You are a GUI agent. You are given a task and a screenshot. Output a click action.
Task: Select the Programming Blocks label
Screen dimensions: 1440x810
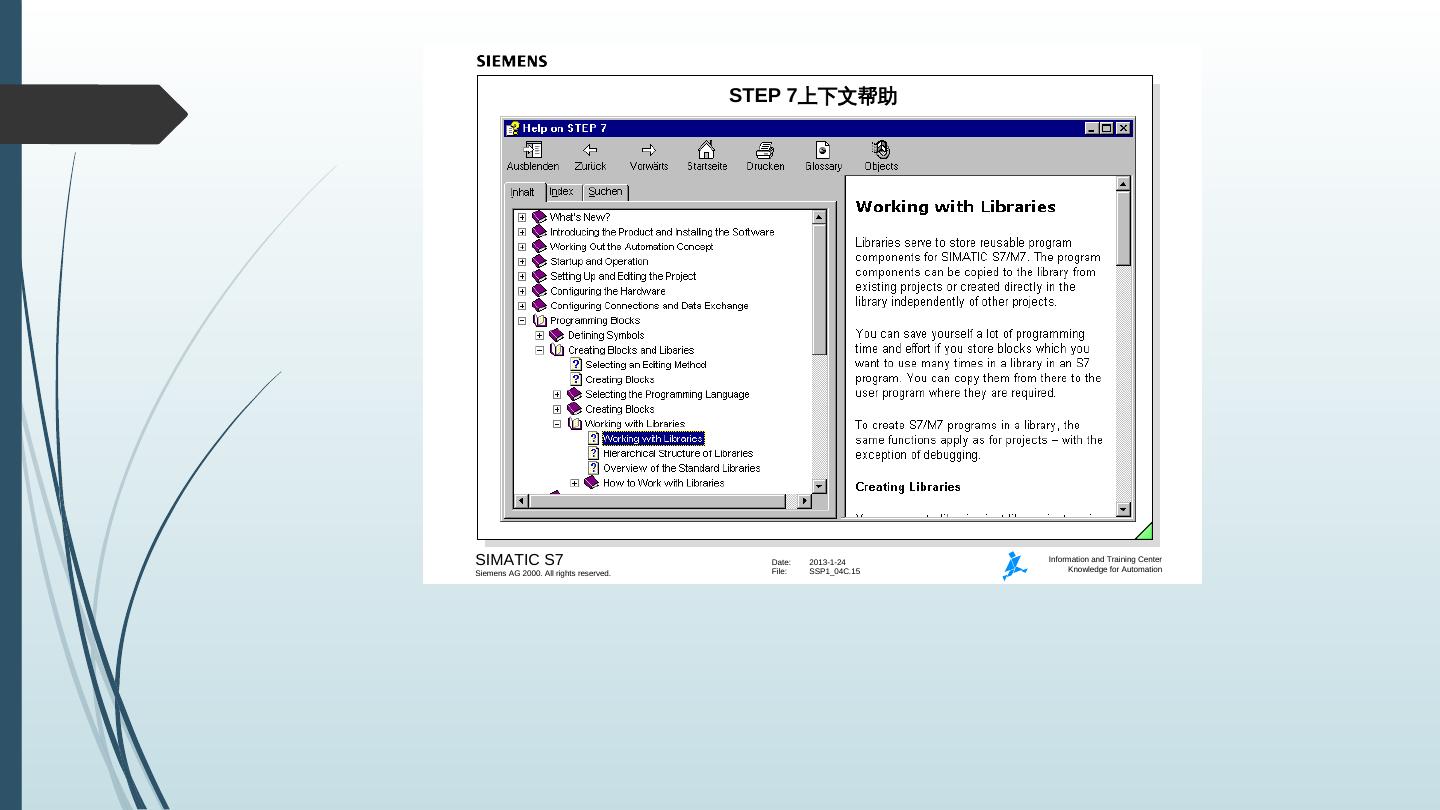[595, 321]
